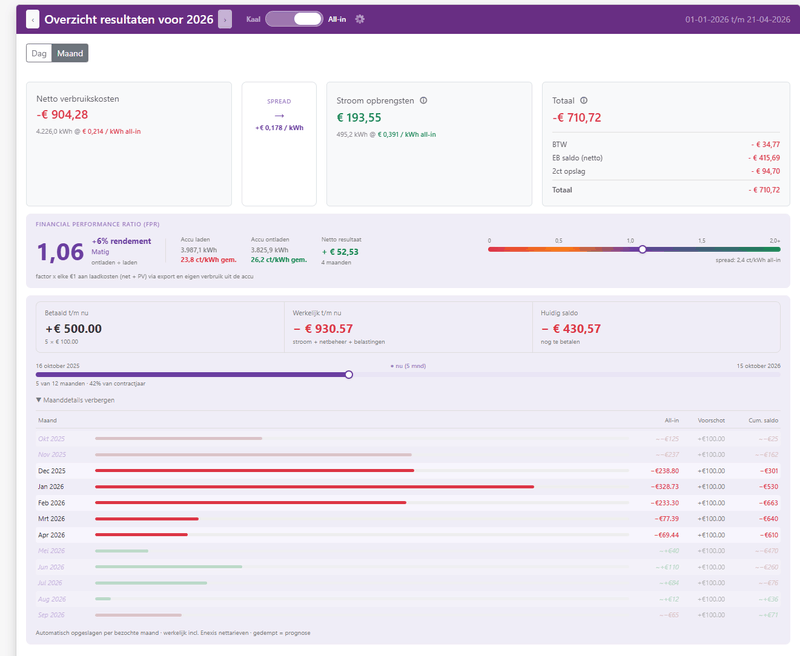
Task: Select the Jan 2026 row label
Action: [x=51, y=487]
